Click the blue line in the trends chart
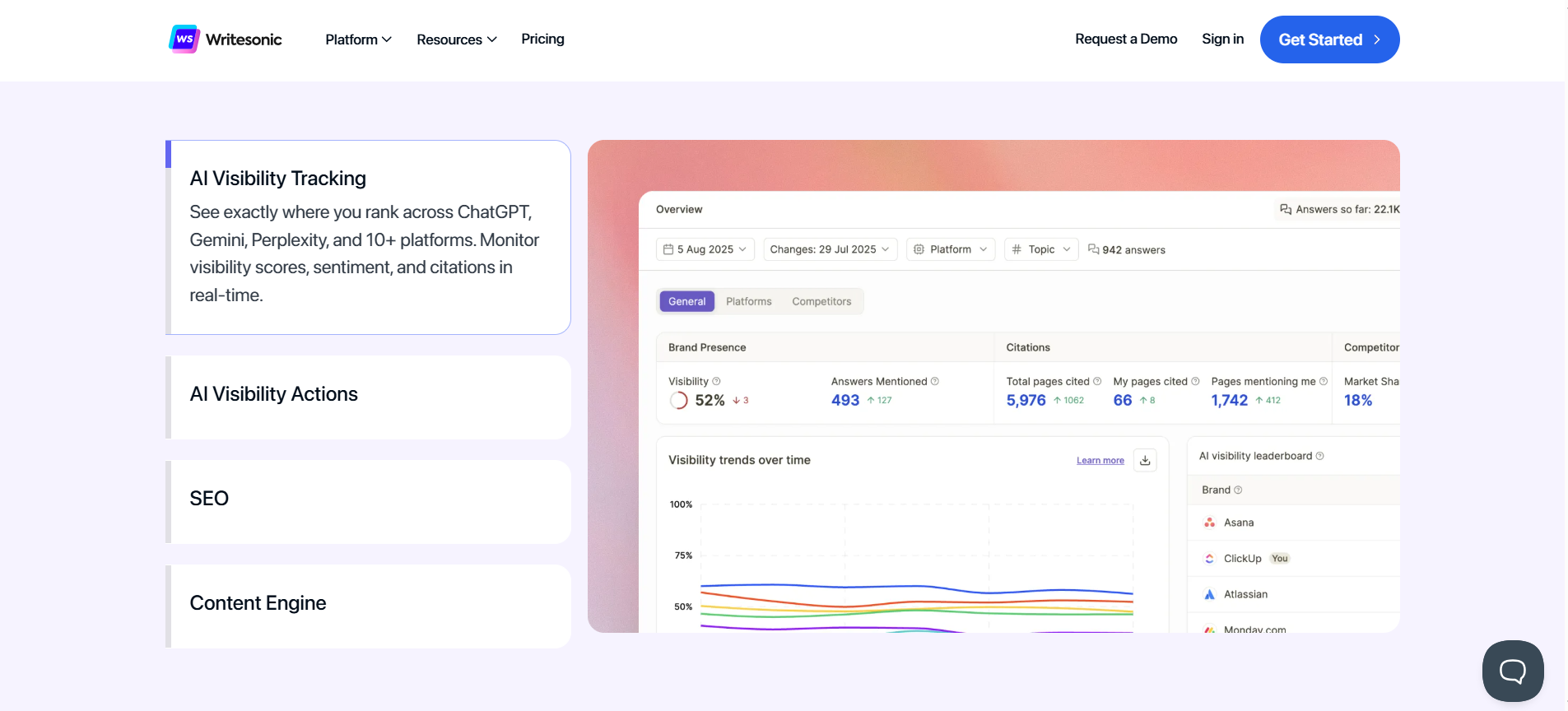The width and height of the screenshot is (1568, 711). (x=917, y=588)
